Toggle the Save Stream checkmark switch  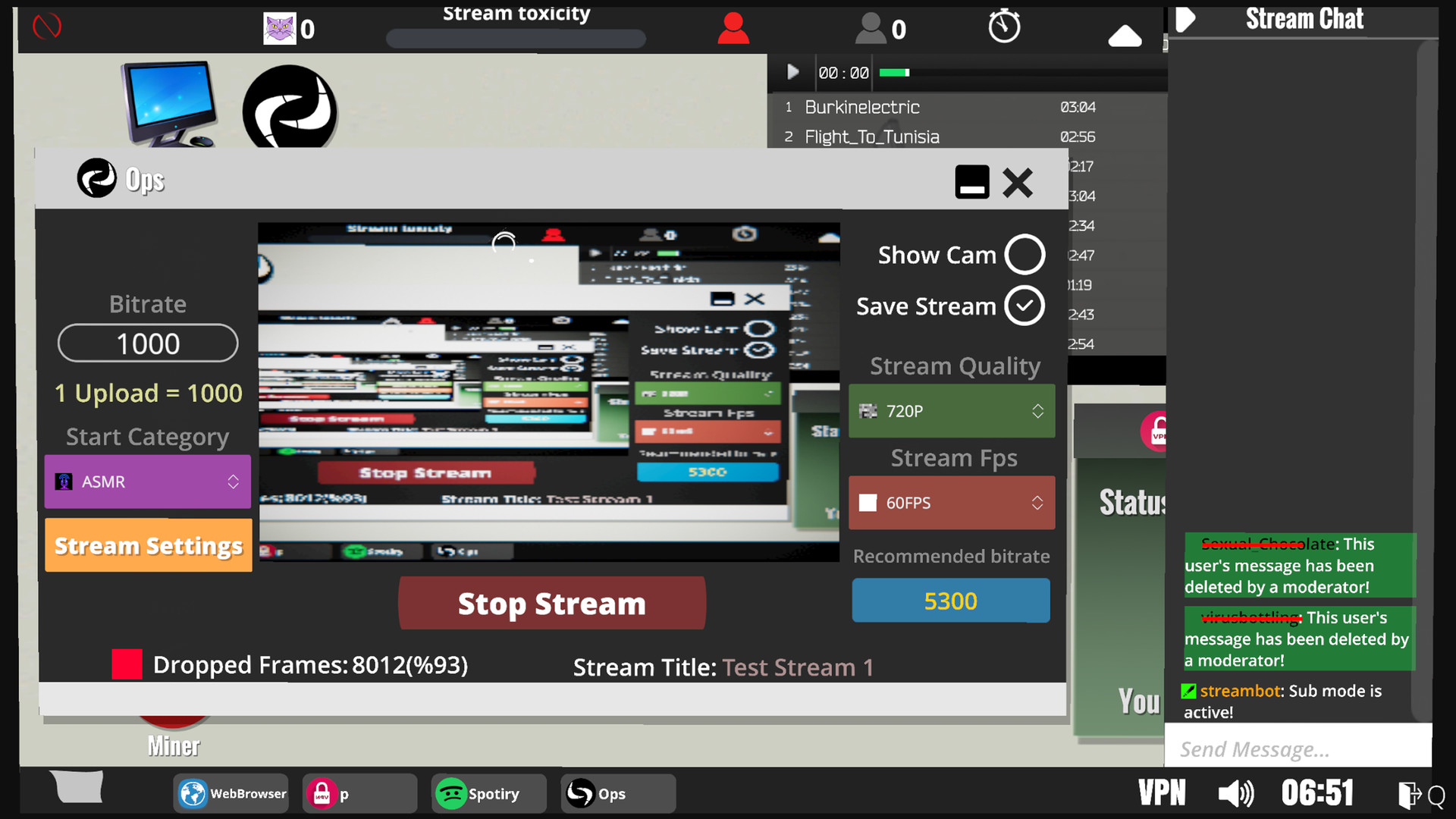[x=1024, y=306]
